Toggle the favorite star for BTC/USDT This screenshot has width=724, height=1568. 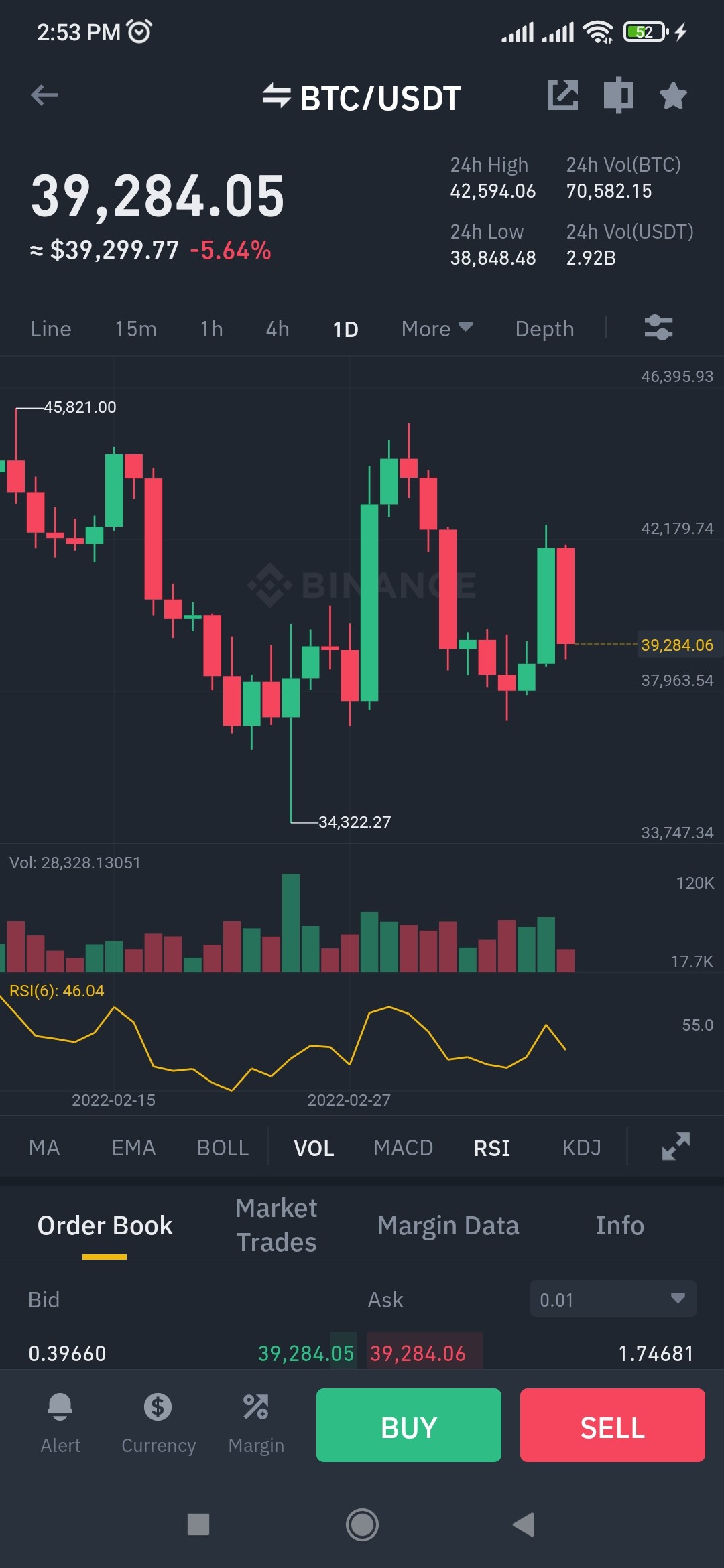pyautogui.click(x=673, y=95)
